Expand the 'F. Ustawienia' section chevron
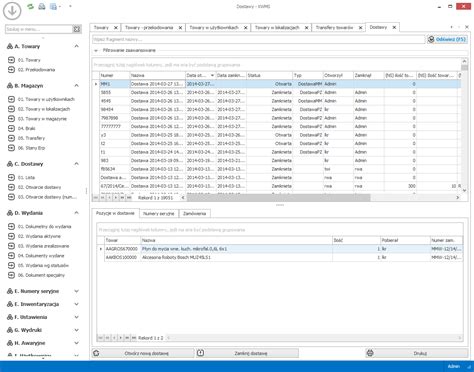The width and height of the screenshot is (474, 372). tap(77, 317)
